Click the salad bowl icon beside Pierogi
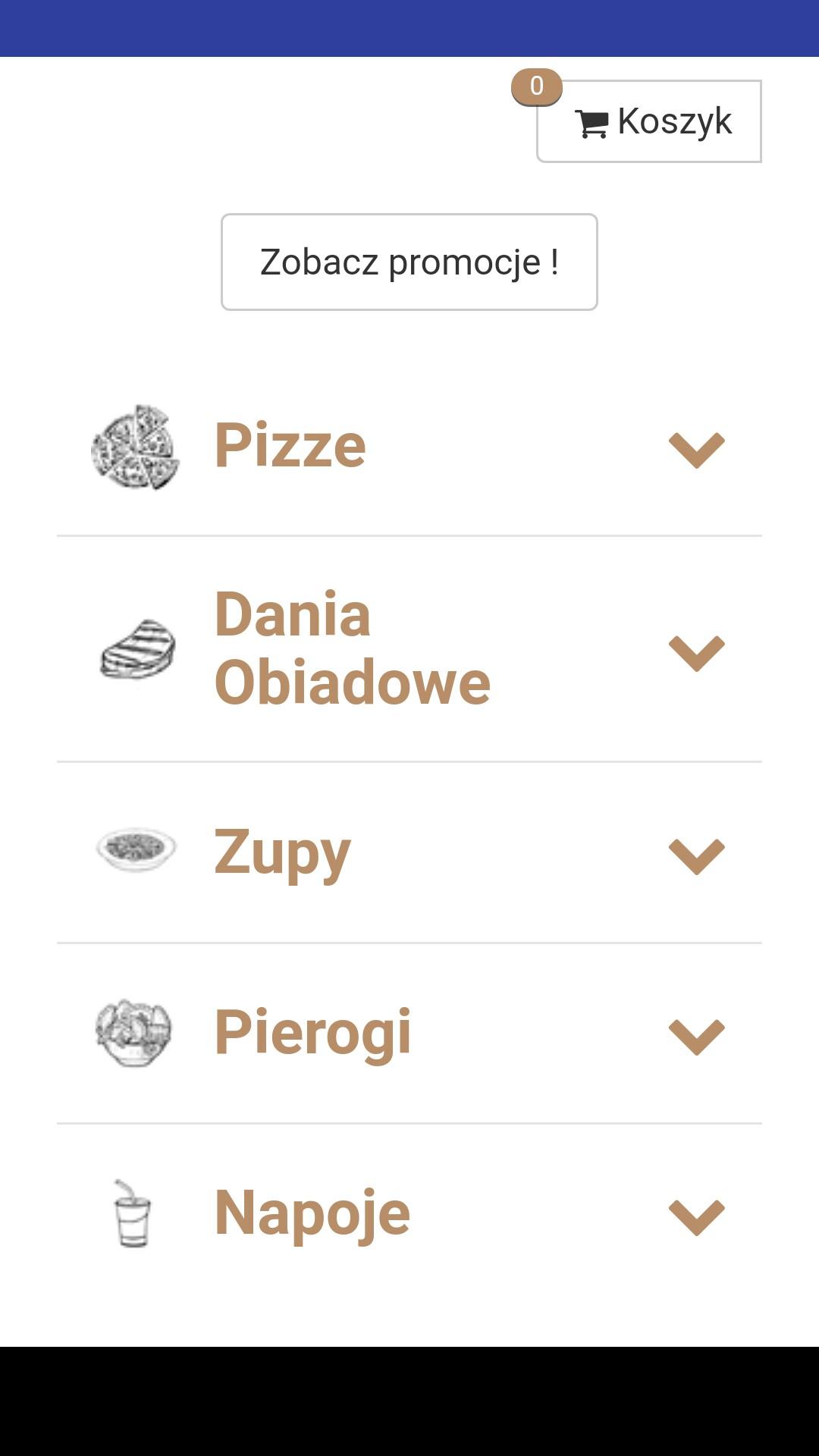Screen dimensions: 819x1456 pos(133,1033)
